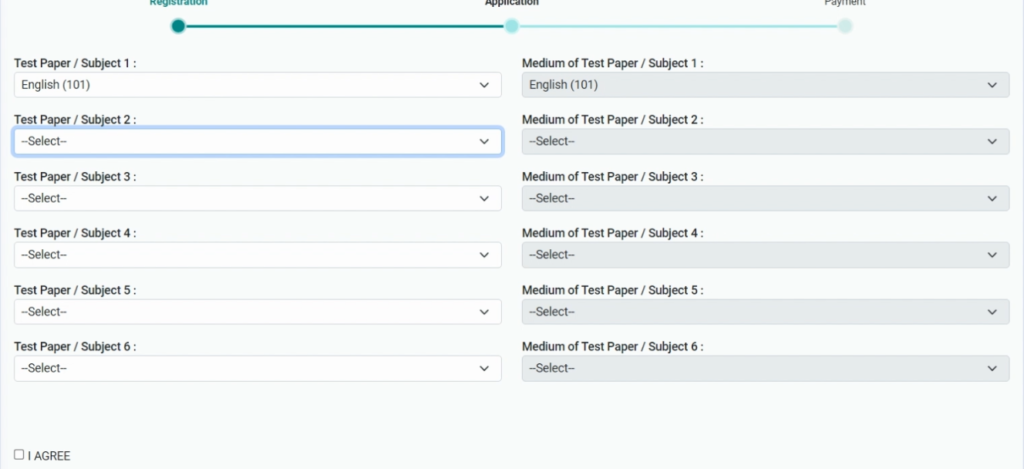Click the Registration step circle
Screen dimensions: 1024x469
pos(178,26)
